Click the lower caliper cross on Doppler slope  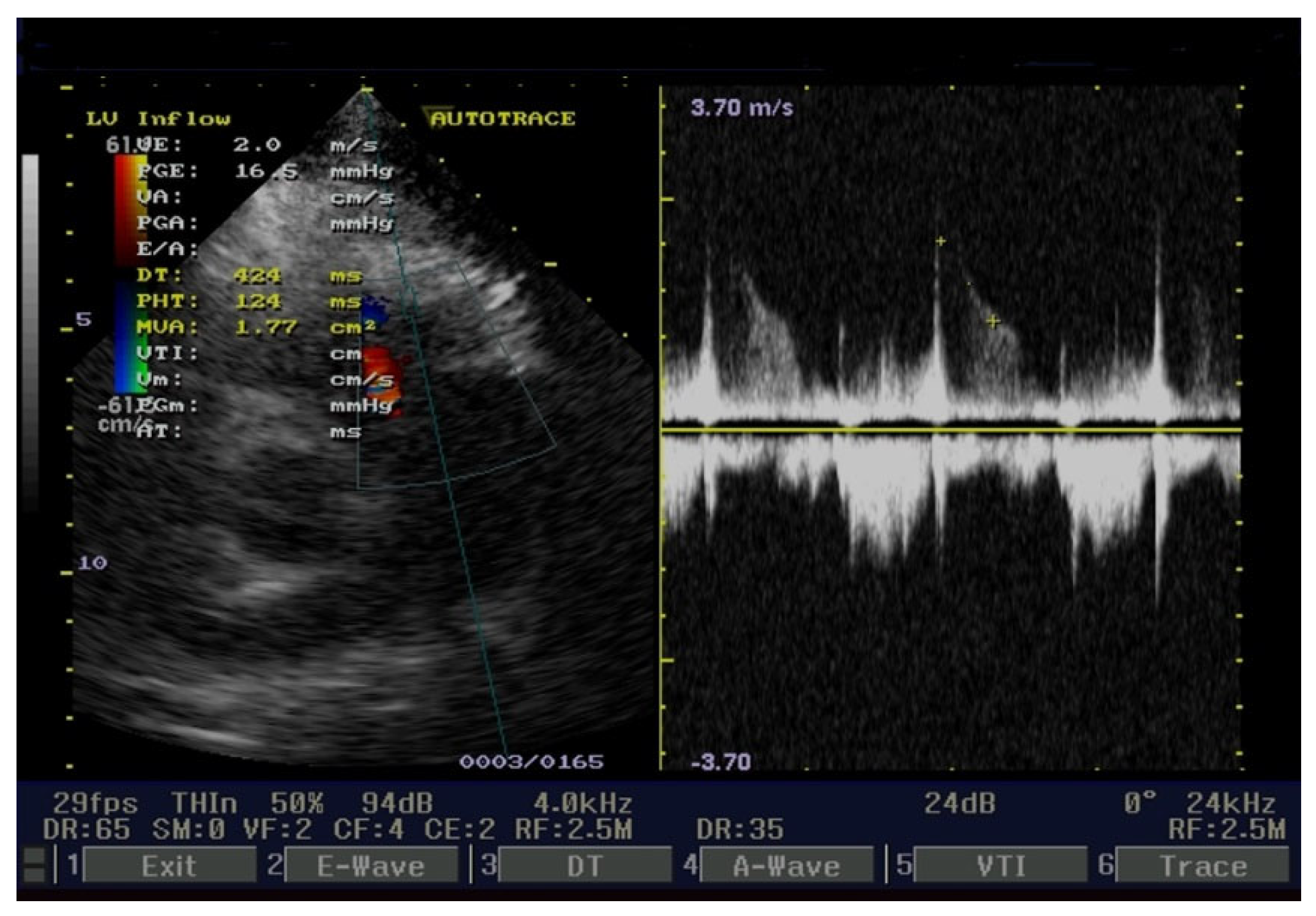click(x=993, y=322)
